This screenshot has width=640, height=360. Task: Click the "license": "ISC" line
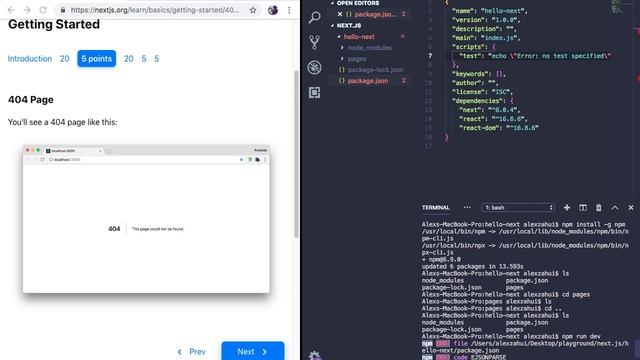pos(482,92)
